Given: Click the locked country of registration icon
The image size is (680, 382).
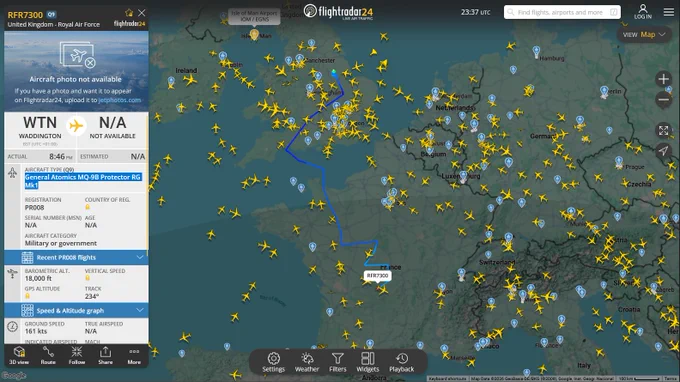Looking at the screenshot, I should (88, 207).
